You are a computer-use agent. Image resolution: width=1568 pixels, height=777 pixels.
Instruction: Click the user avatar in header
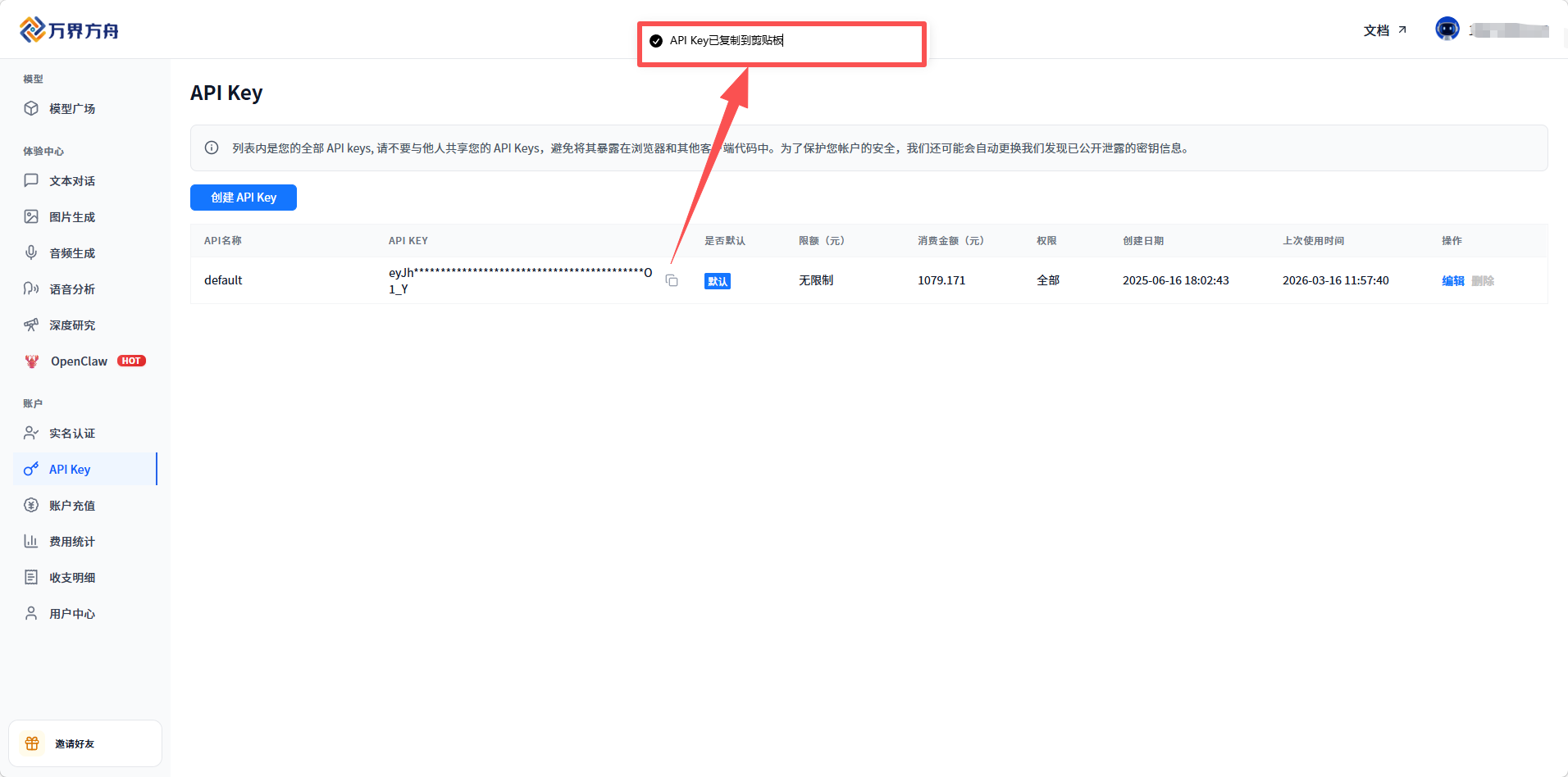[1447, 29]
